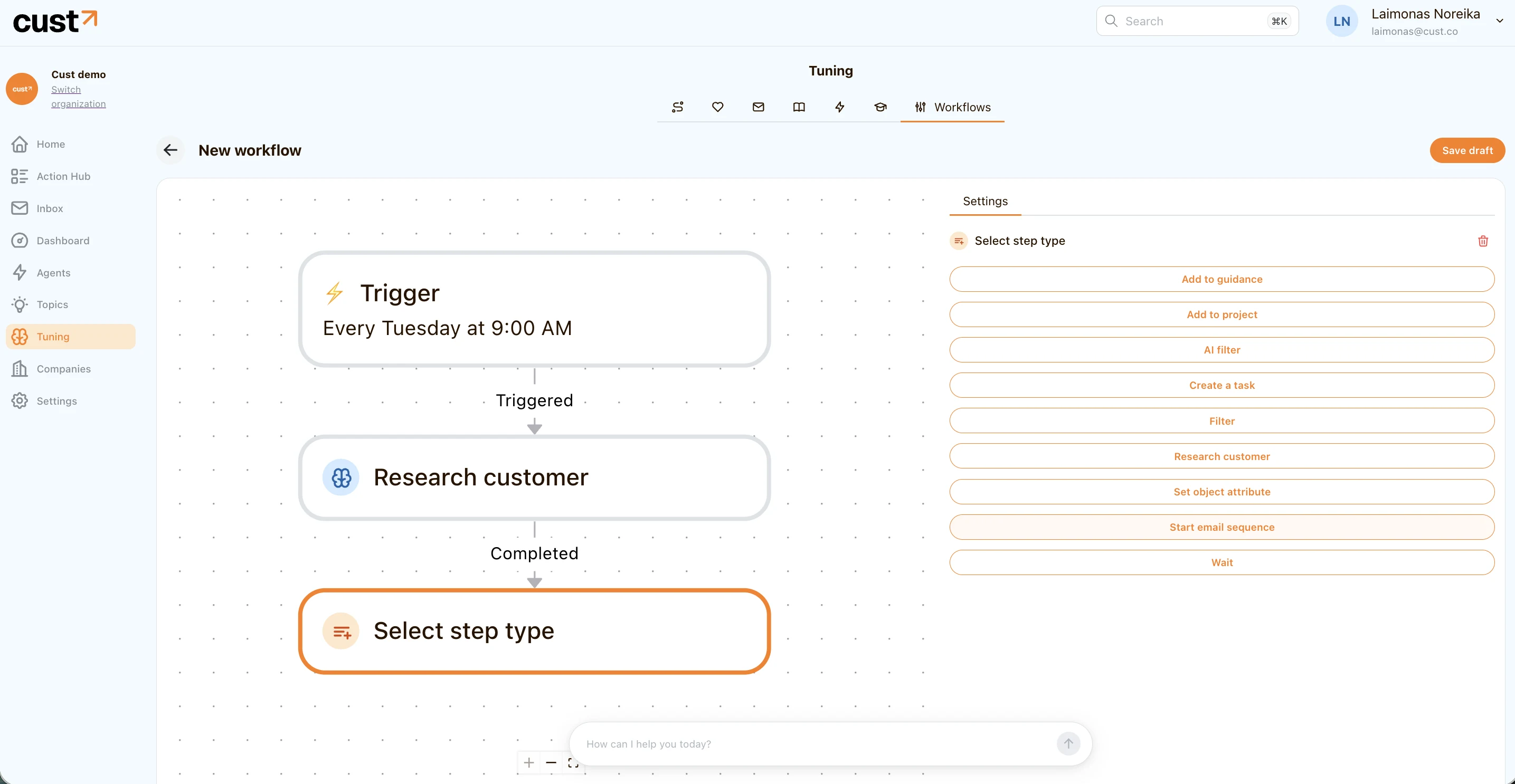Click the lightning icon in the Trigger node

(335, 293)
